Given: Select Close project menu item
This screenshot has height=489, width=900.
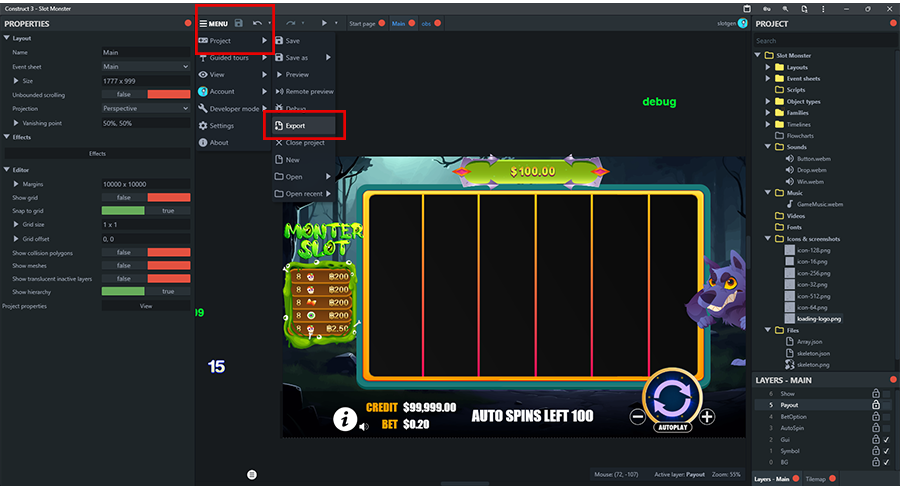Looking at the screenshot, I should coord(304,142).
